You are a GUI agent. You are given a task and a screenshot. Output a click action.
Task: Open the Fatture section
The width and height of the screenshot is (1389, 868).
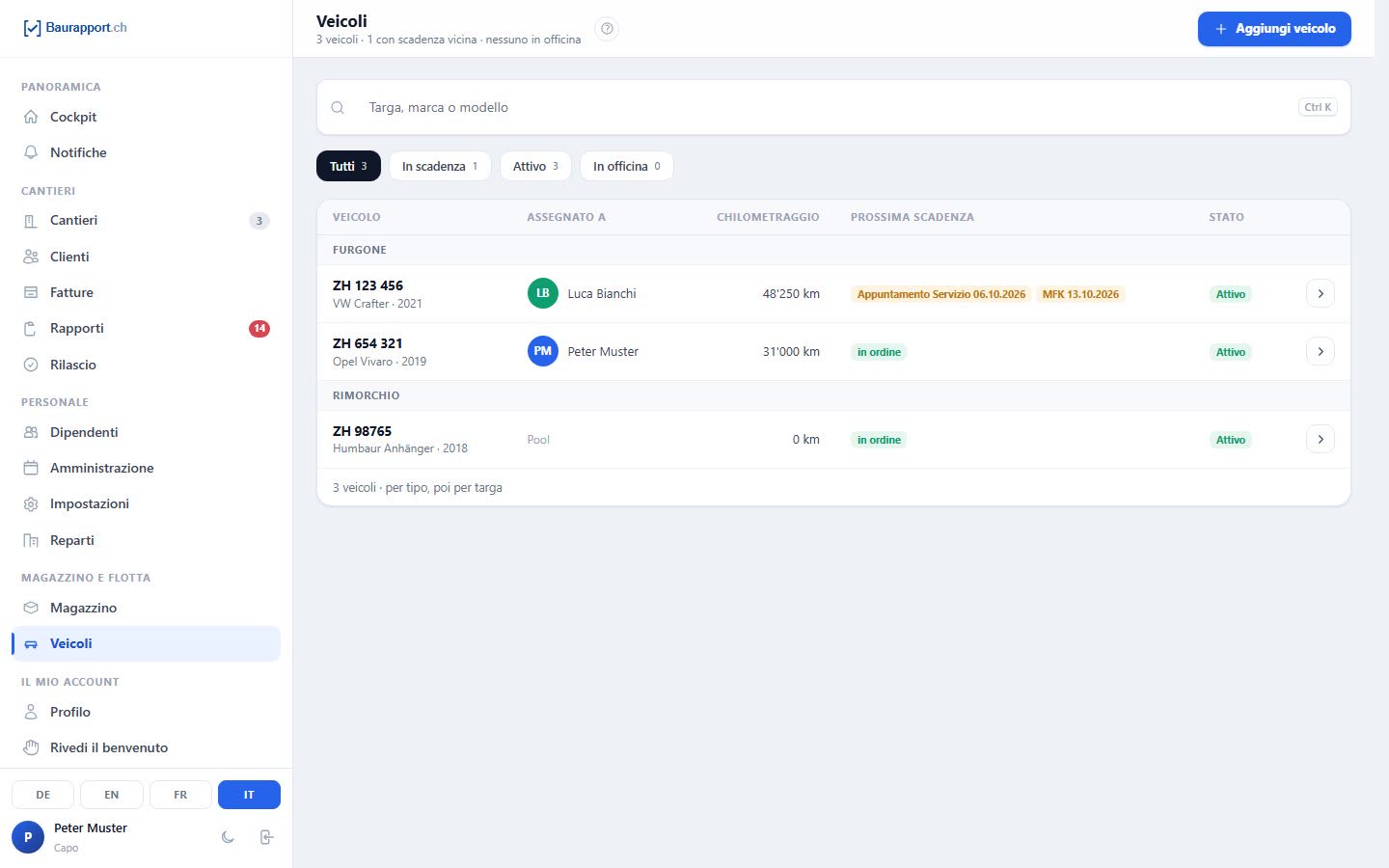point(146,292)
